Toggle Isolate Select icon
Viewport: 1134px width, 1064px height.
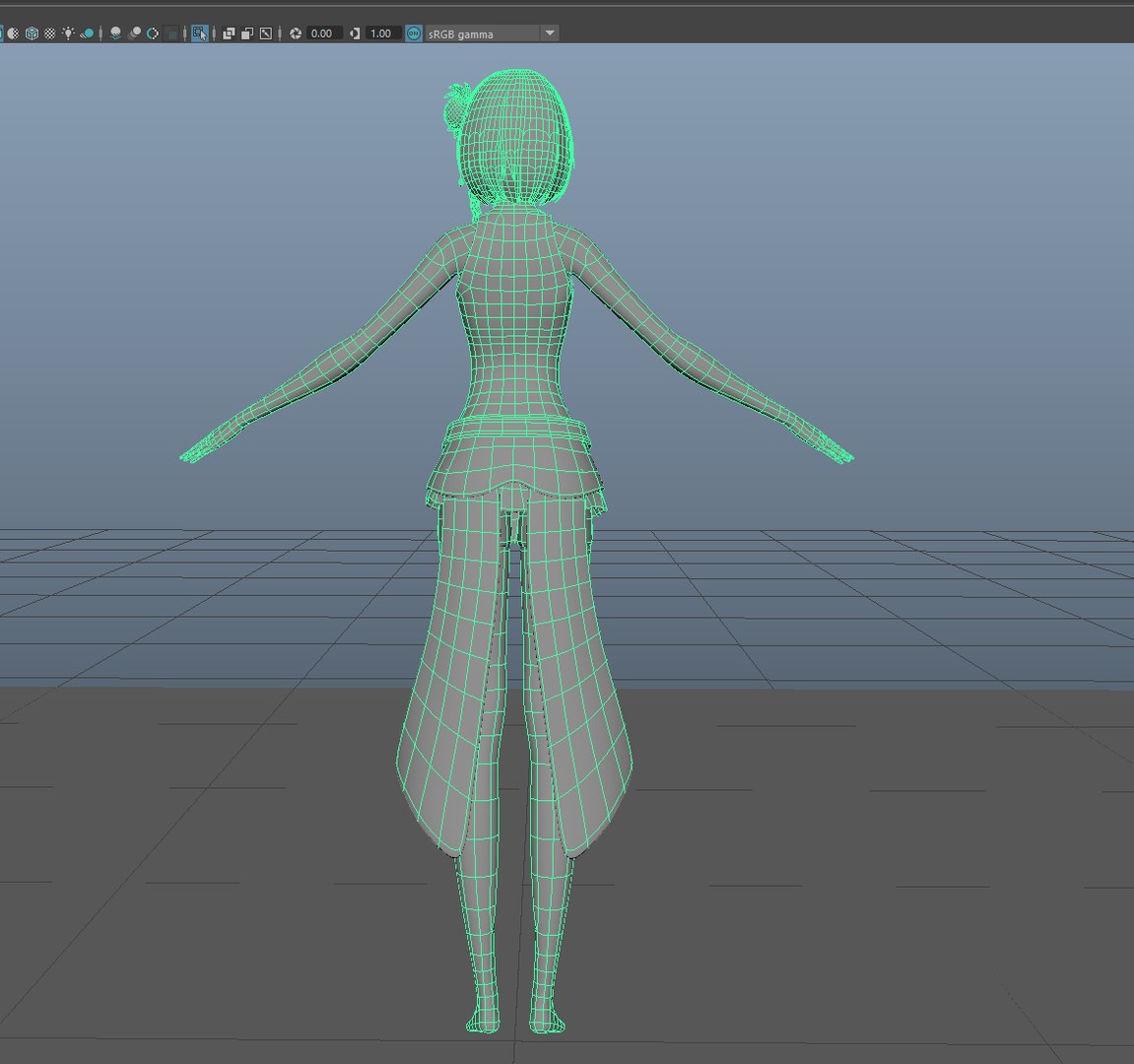tap(200, 33)
